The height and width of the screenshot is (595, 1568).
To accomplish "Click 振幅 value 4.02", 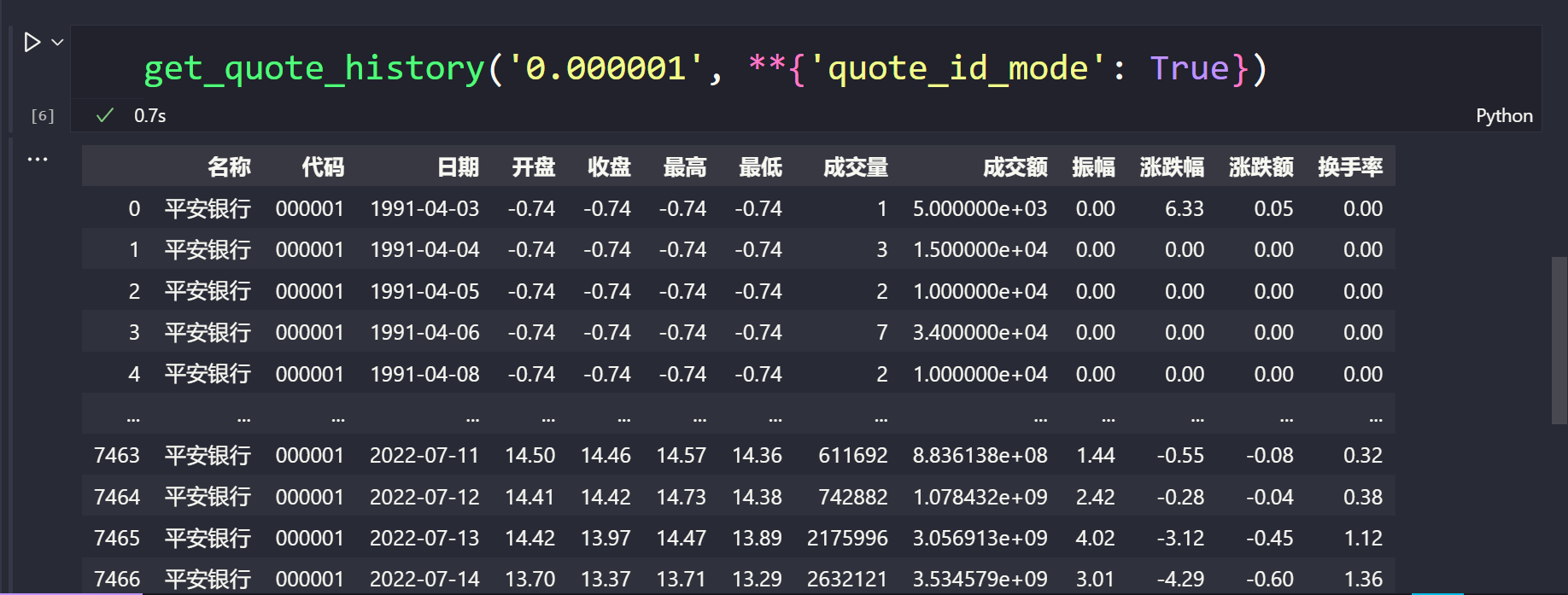I will [x=1096, y=539].
